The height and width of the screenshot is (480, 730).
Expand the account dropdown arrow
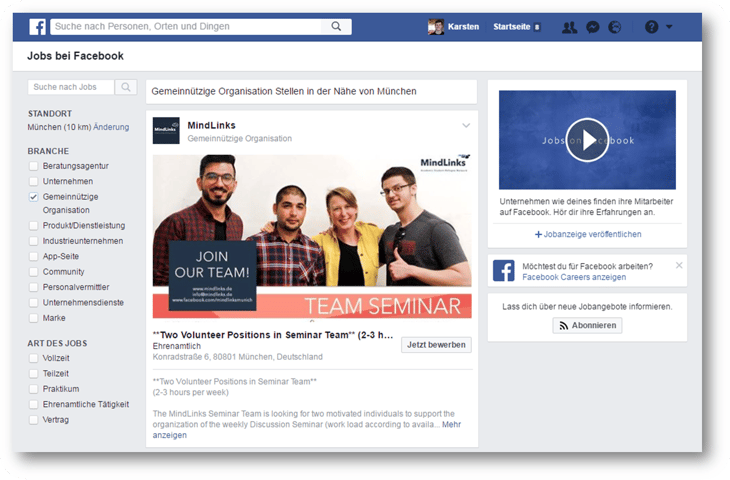click(669, 27)
